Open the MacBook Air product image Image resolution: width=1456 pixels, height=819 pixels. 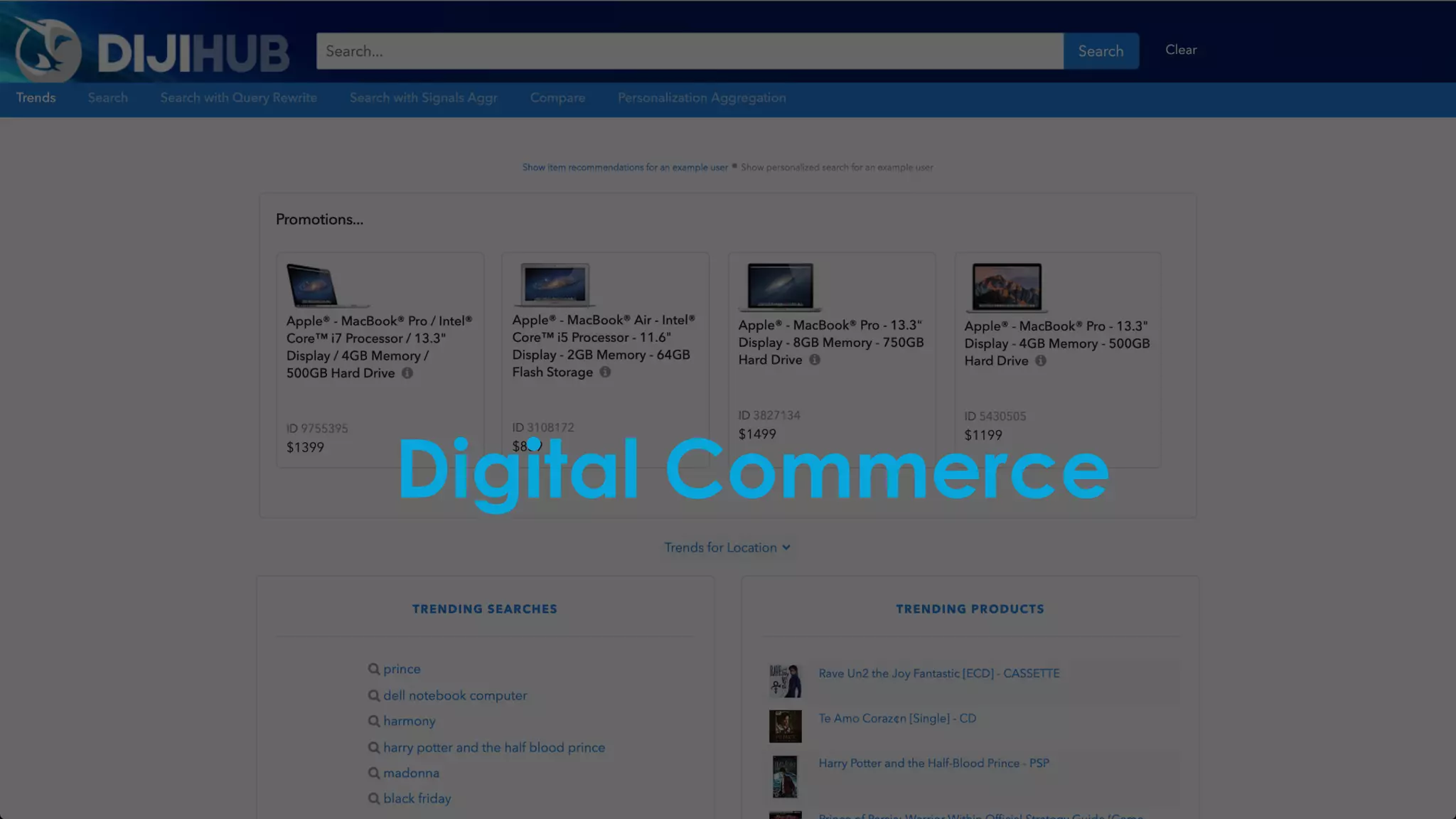[x=555, y=284]
